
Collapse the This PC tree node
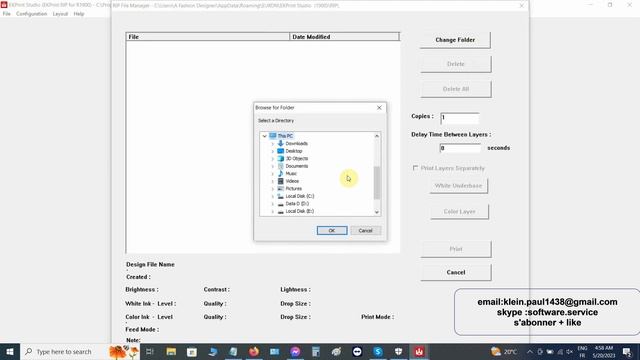264,136
